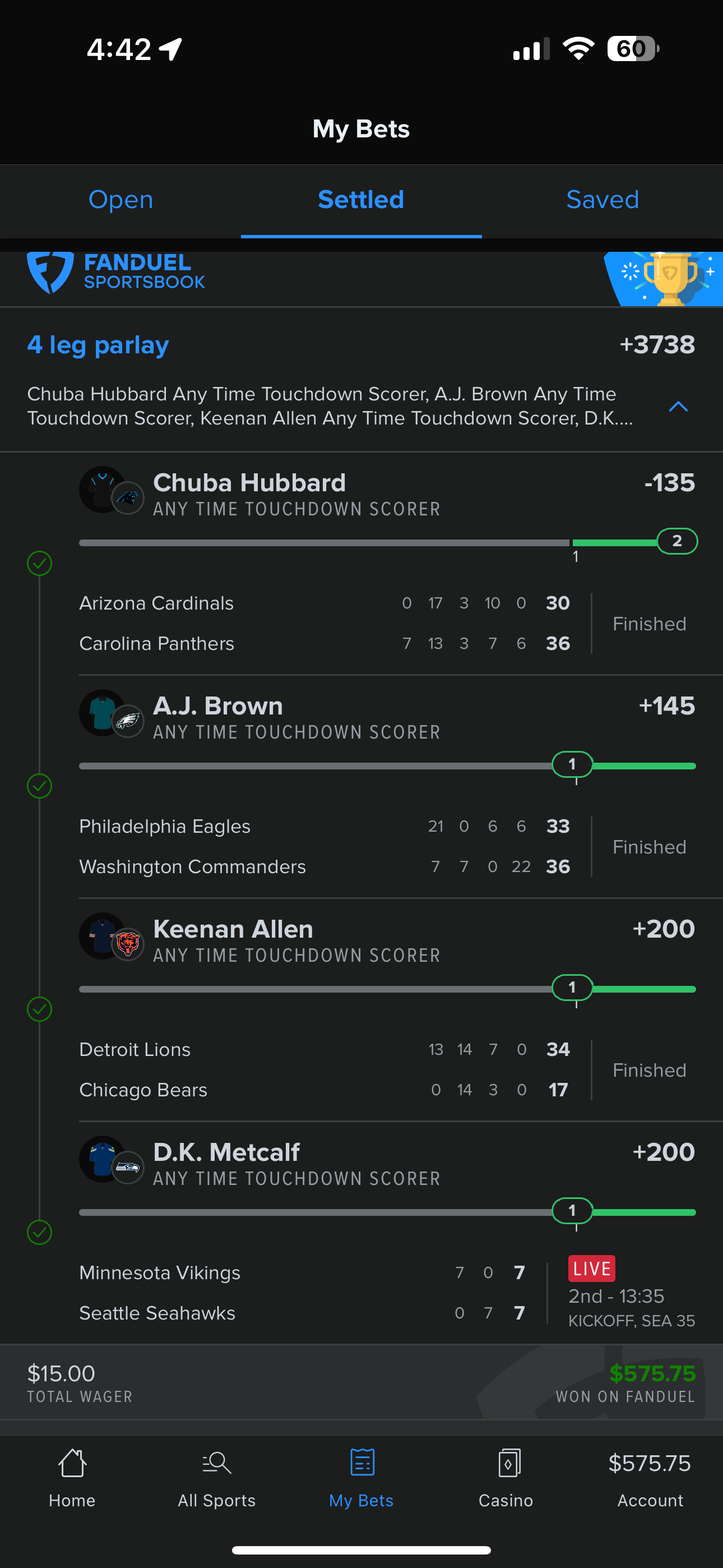Select the Settled tab
Viewport: 723px width, 1568px height.
tap(361, 200)
